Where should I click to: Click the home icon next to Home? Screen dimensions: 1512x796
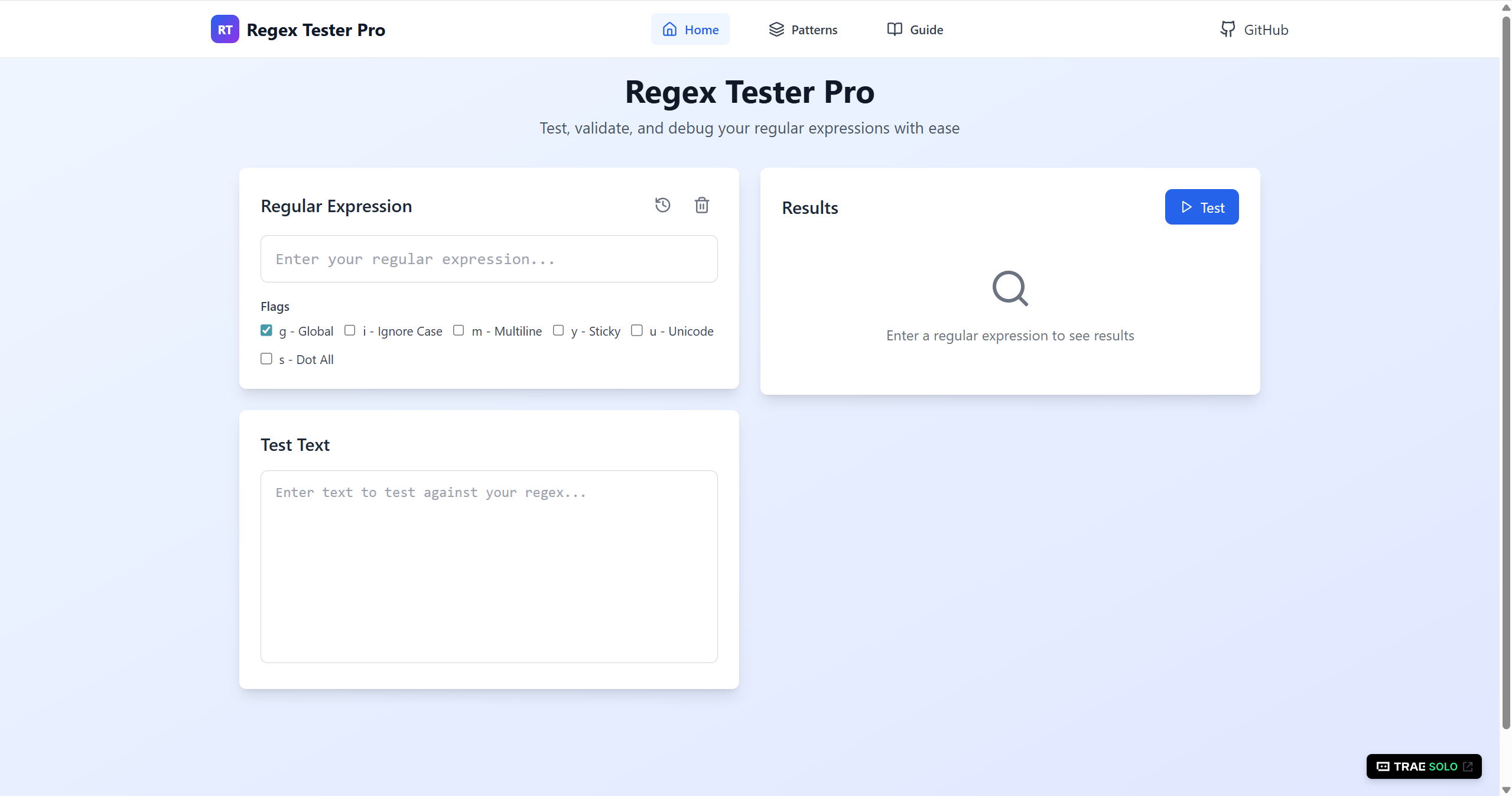click(x=669, y=29)
